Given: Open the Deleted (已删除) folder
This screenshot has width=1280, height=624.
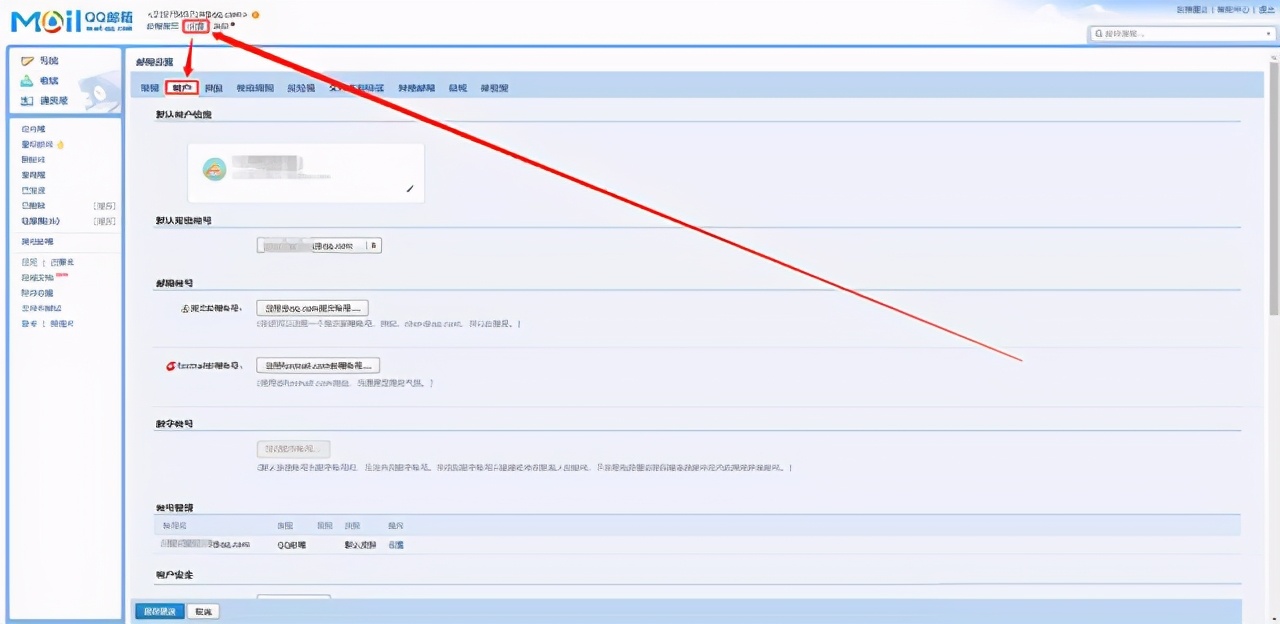Looking at the screenshot, I should click(33, 205).
